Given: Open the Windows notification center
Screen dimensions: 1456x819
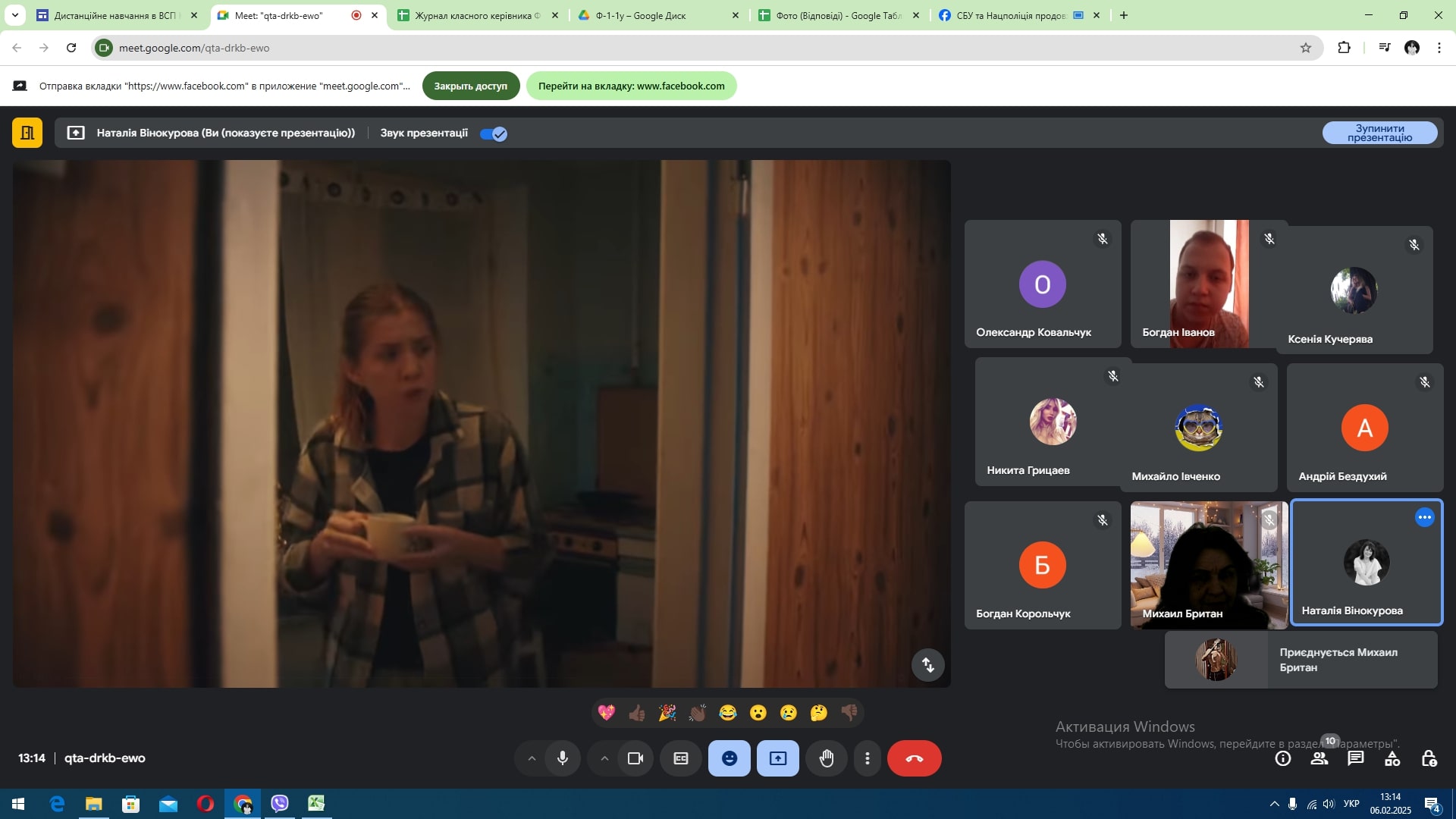Looking at the screenshot, I should [x=1432, y=805].
